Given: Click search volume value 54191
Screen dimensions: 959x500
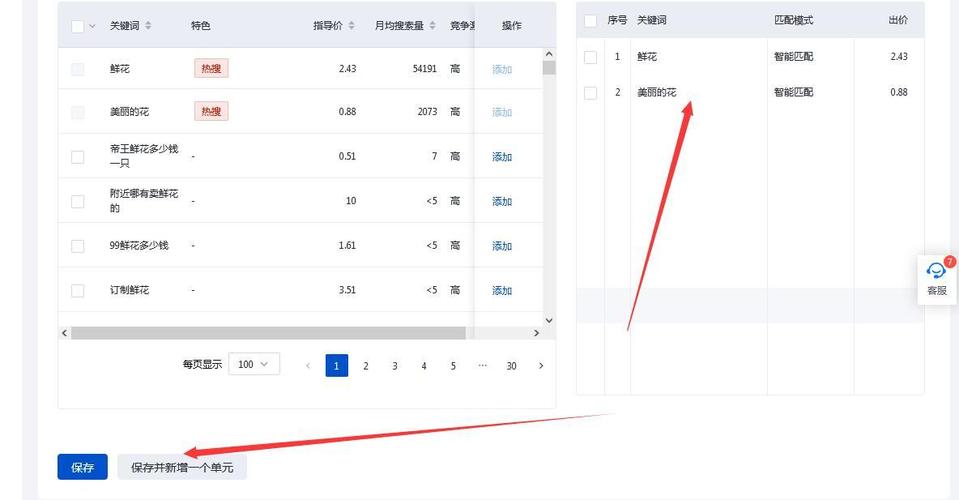Looking at the screenshot, I should [x=424, y=68].
